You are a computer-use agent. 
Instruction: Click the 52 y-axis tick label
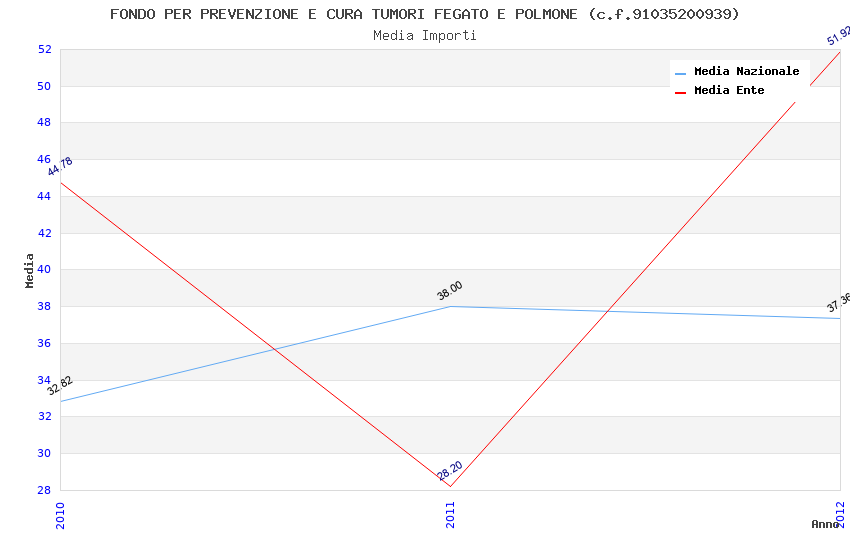click(44, 49)
